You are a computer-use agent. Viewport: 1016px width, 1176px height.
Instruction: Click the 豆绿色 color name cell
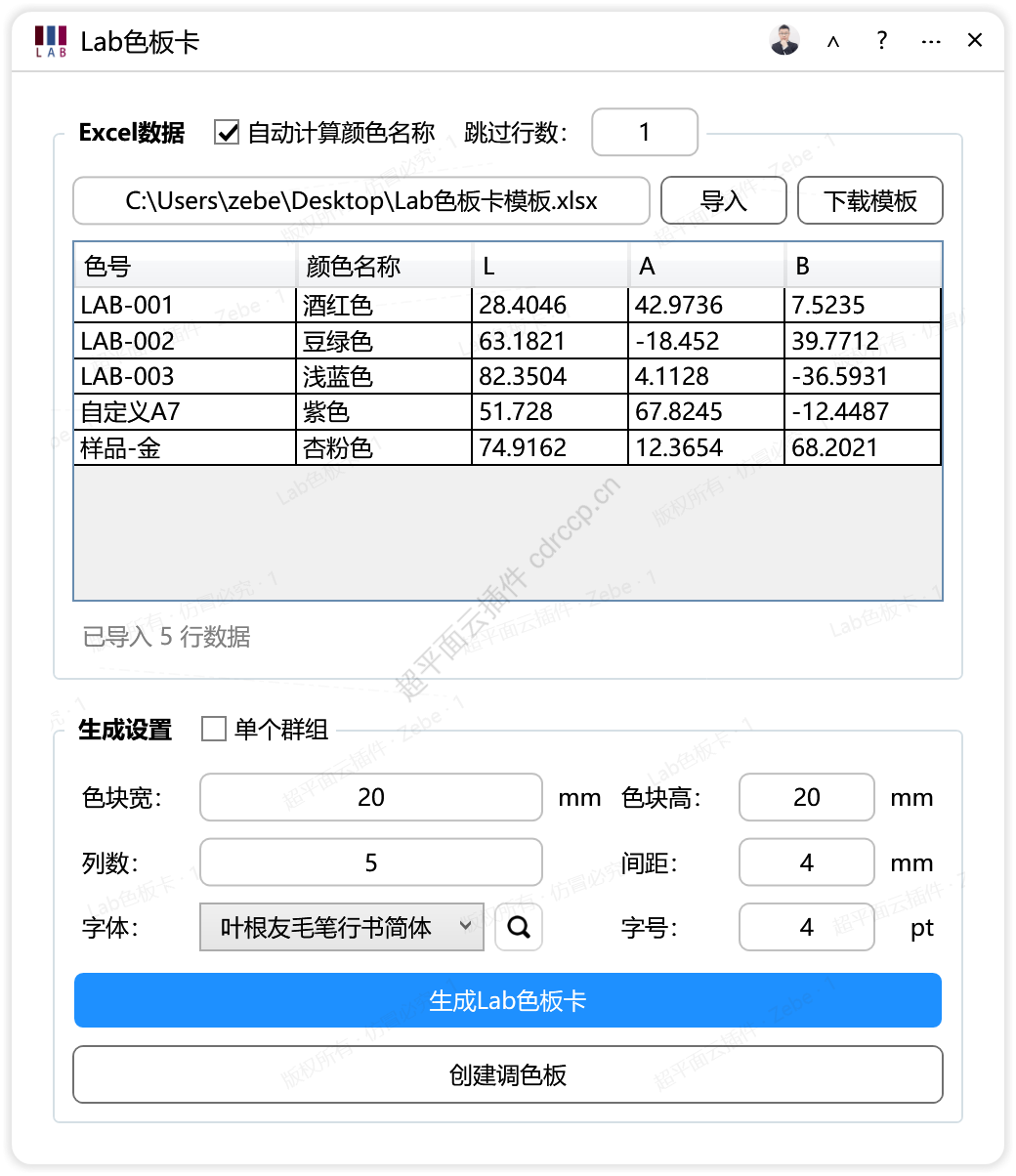point(384,341)
